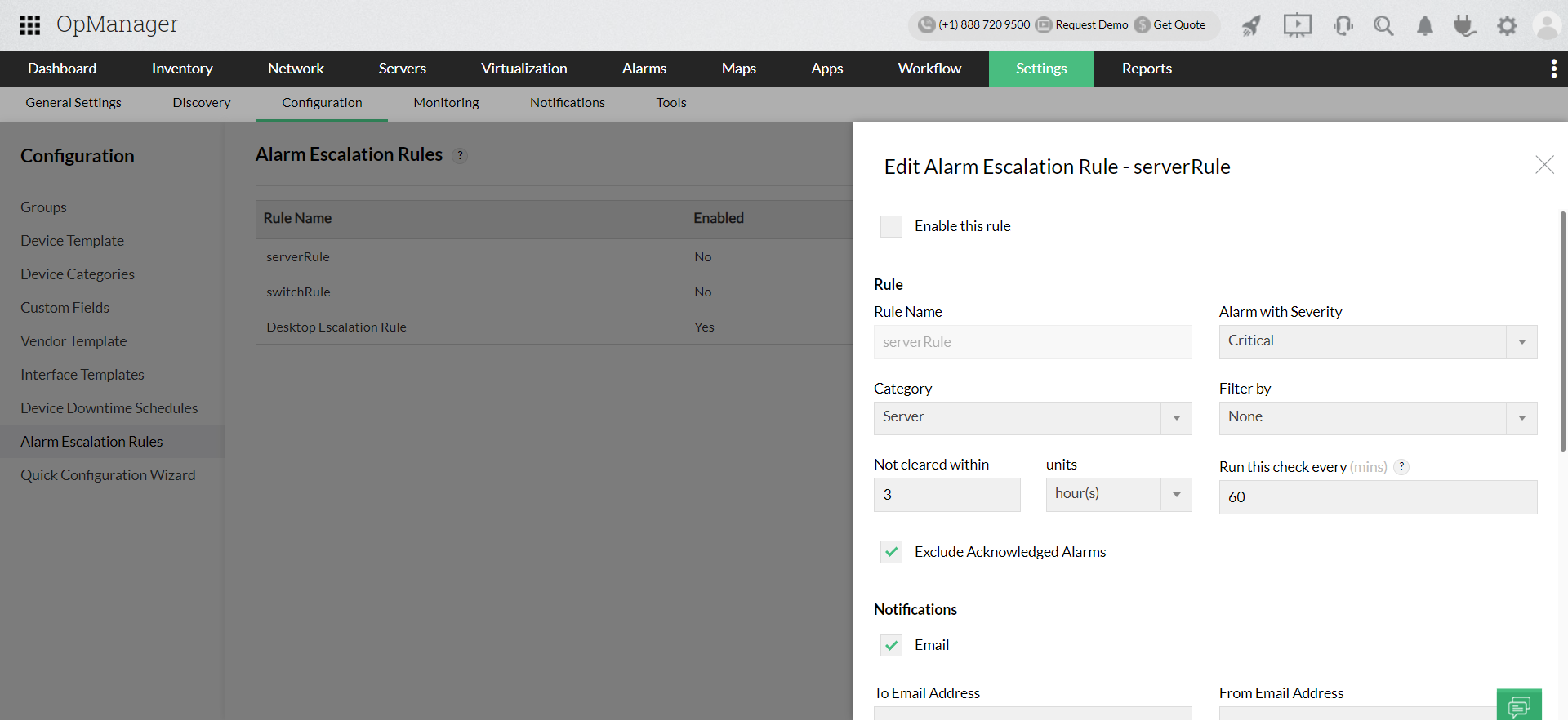Screen dimensions: 1568x721
Task: Click the headset support icon
Action: (1343, 26)
